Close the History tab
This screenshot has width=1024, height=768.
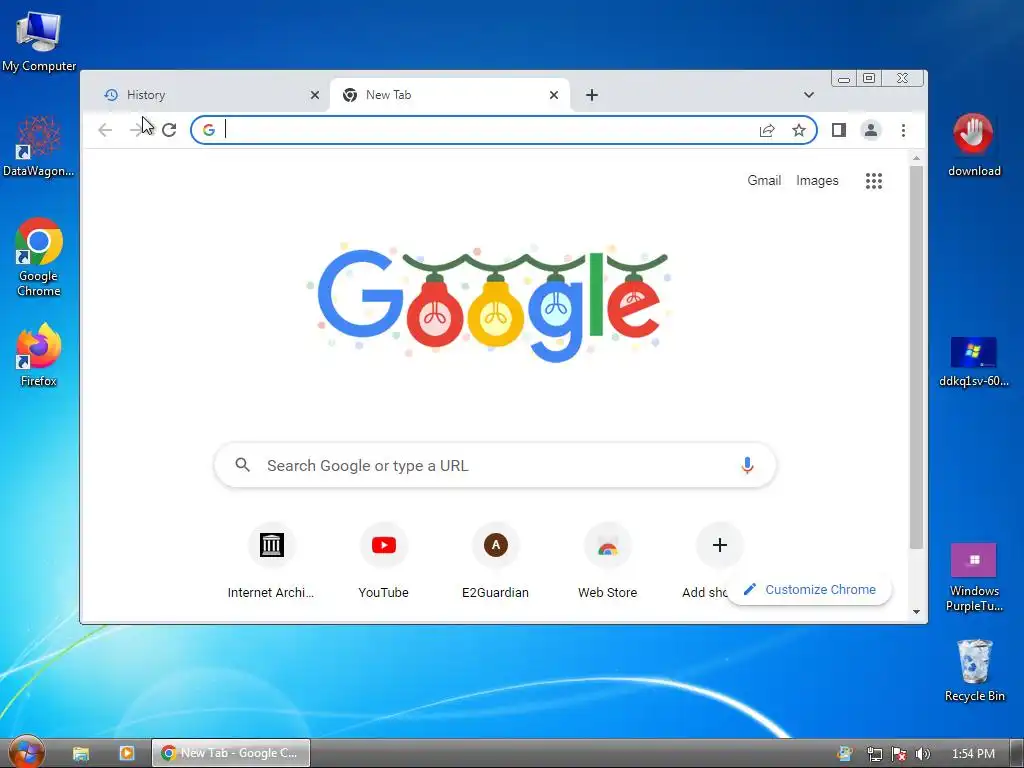click(315, 95)
